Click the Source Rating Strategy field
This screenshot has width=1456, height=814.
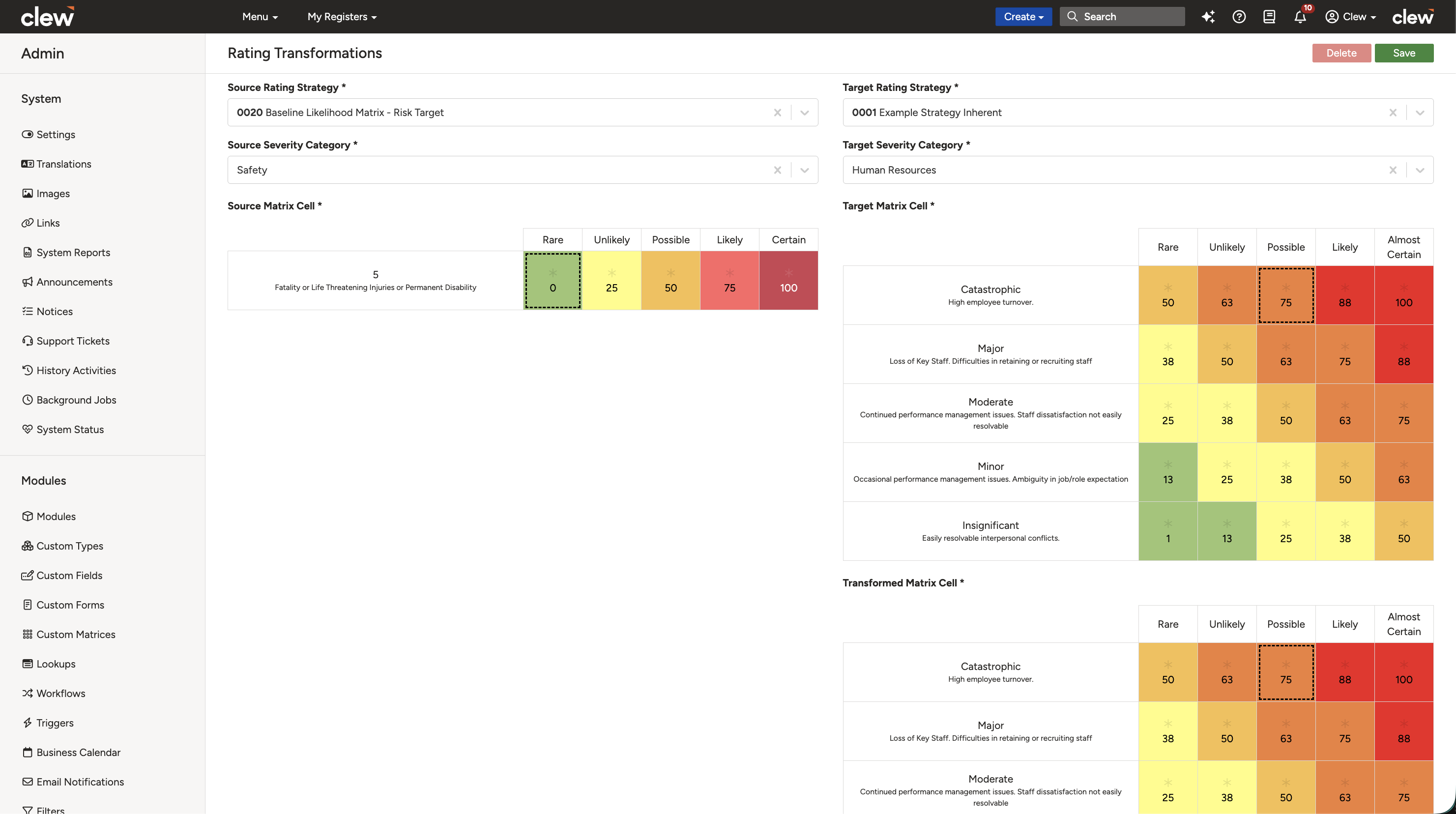click(x=522, y=113)
